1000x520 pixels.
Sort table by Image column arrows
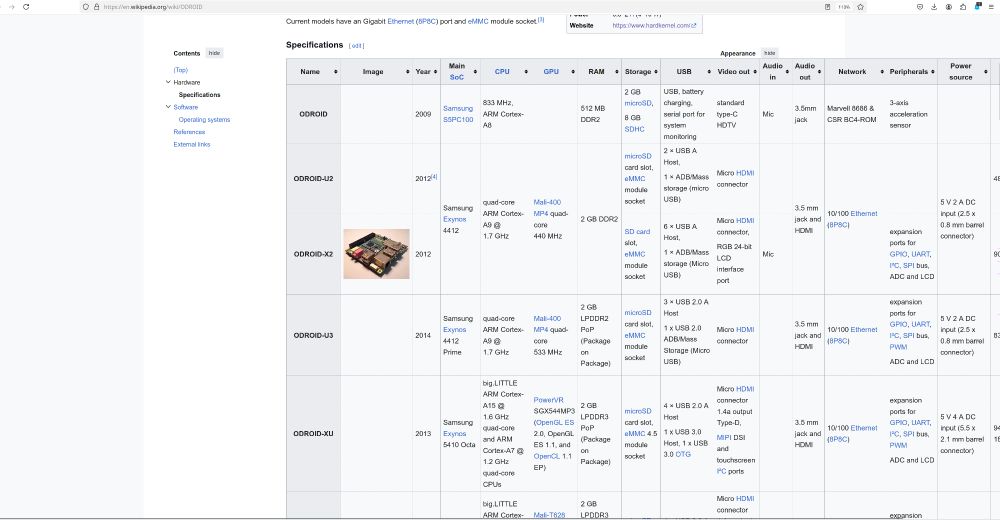(408, 71)
